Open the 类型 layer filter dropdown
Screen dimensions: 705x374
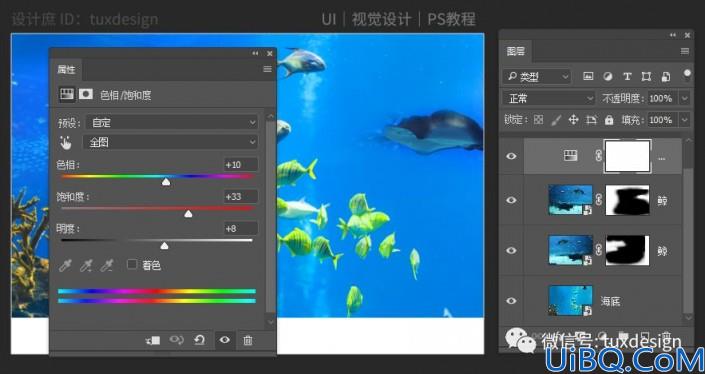click(x=537, y=77)
